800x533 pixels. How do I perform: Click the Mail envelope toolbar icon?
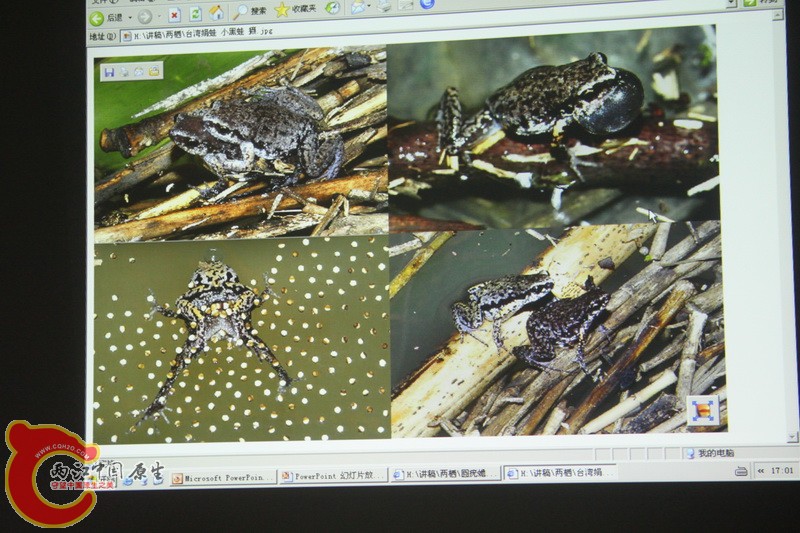tap(358, 6)
